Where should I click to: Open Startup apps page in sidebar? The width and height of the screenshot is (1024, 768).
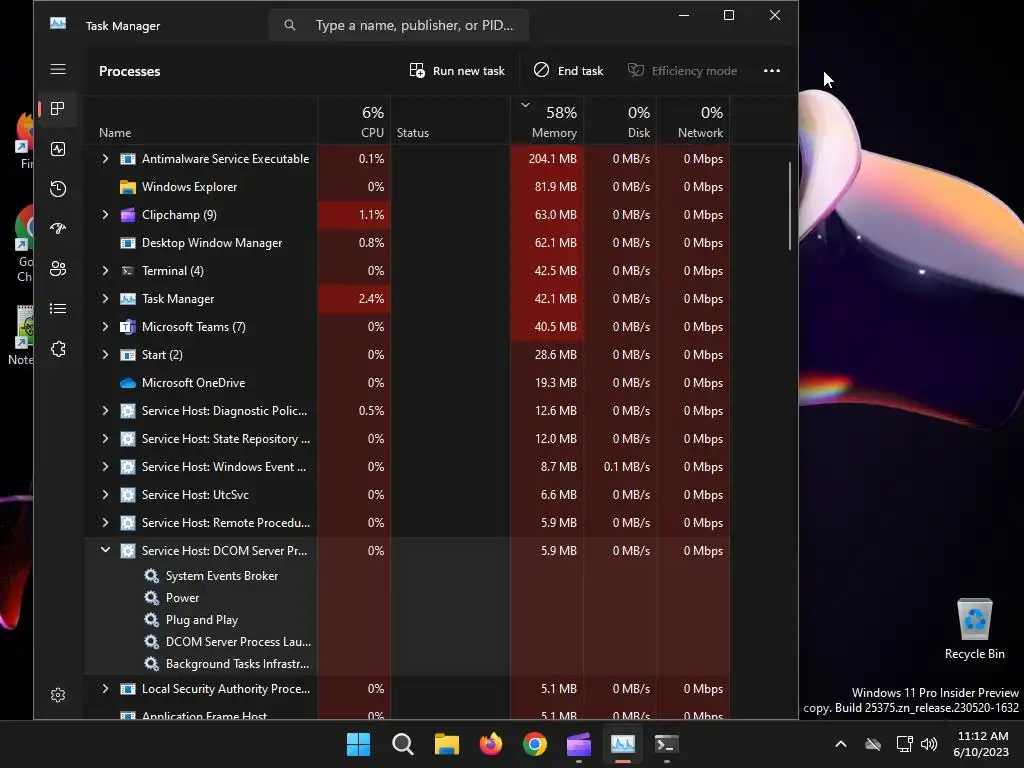[58, 229]
